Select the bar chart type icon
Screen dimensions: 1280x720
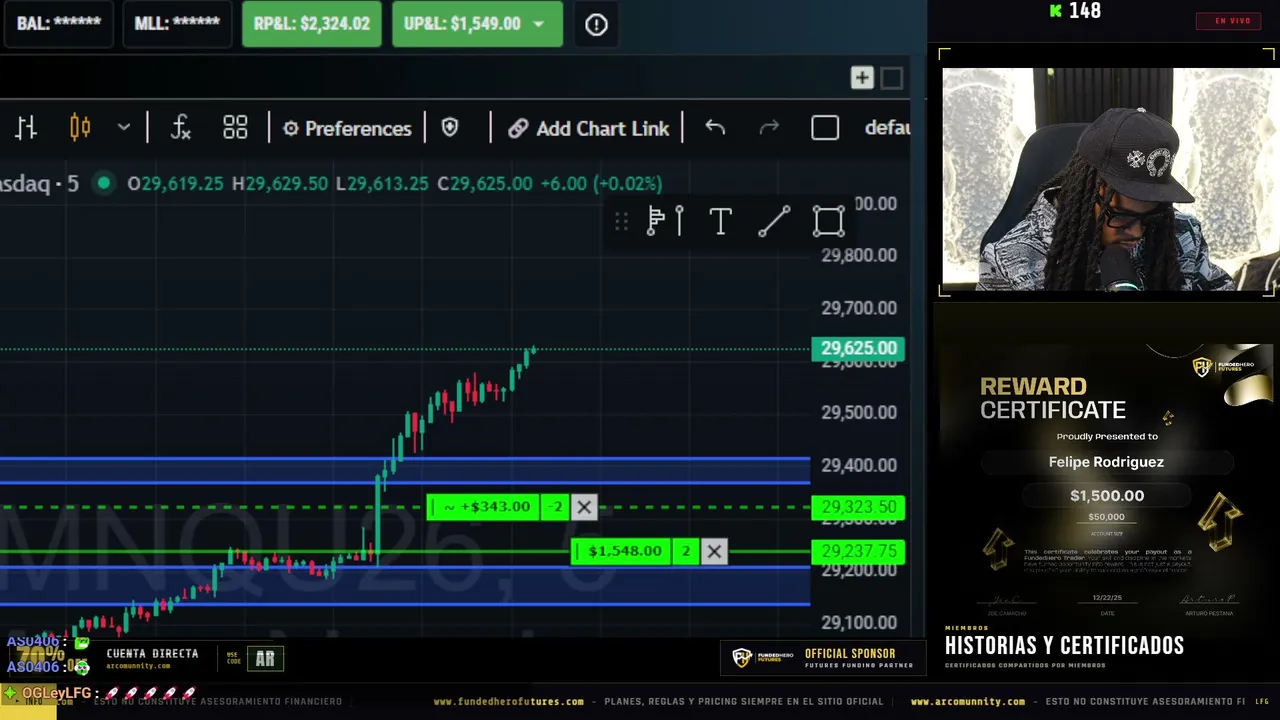[x=26, y=128]
